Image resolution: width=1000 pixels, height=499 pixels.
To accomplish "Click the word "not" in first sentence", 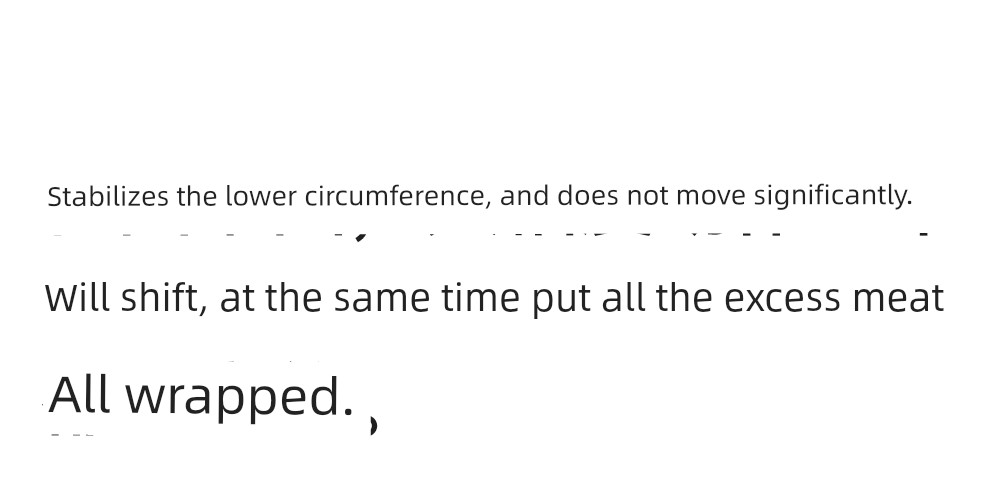I will pyautogui.click(x=647, y=198).
